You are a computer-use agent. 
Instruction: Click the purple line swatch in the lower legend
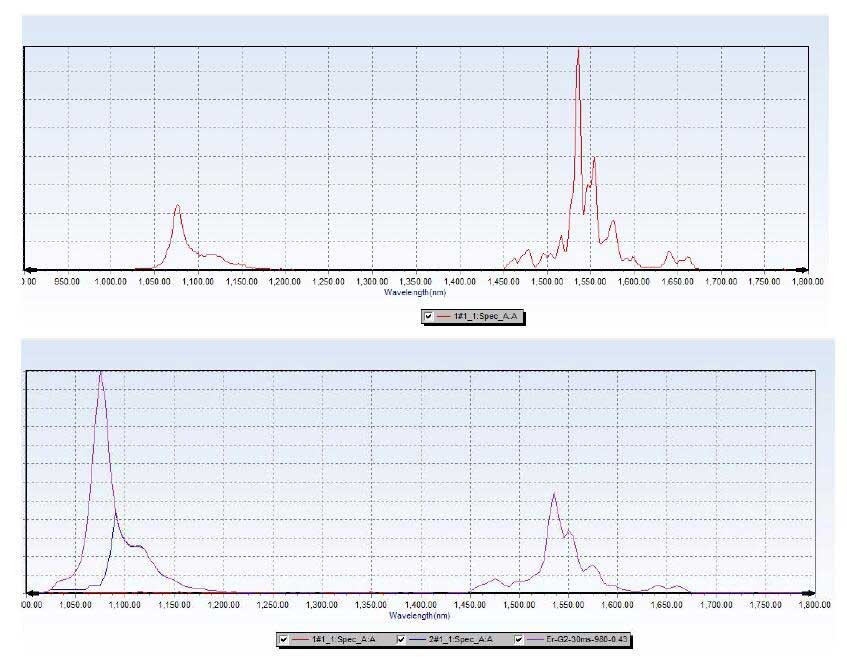tap(534, 639)
